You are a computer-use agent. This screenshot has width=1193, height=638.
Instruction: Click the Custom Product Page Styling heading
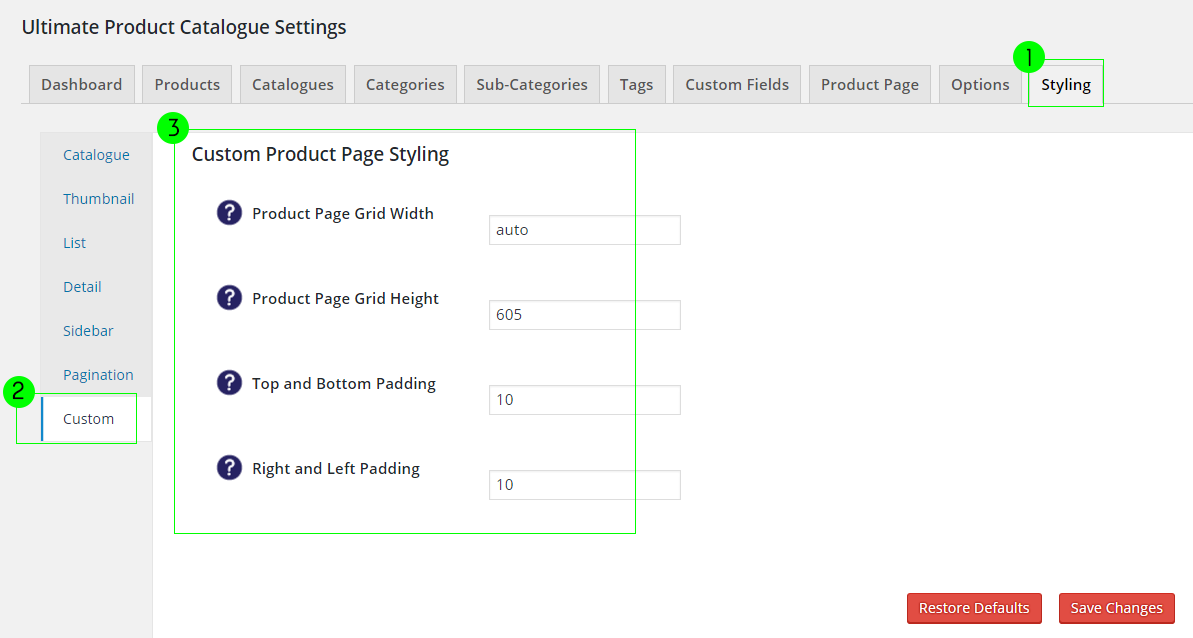(320, 154)
